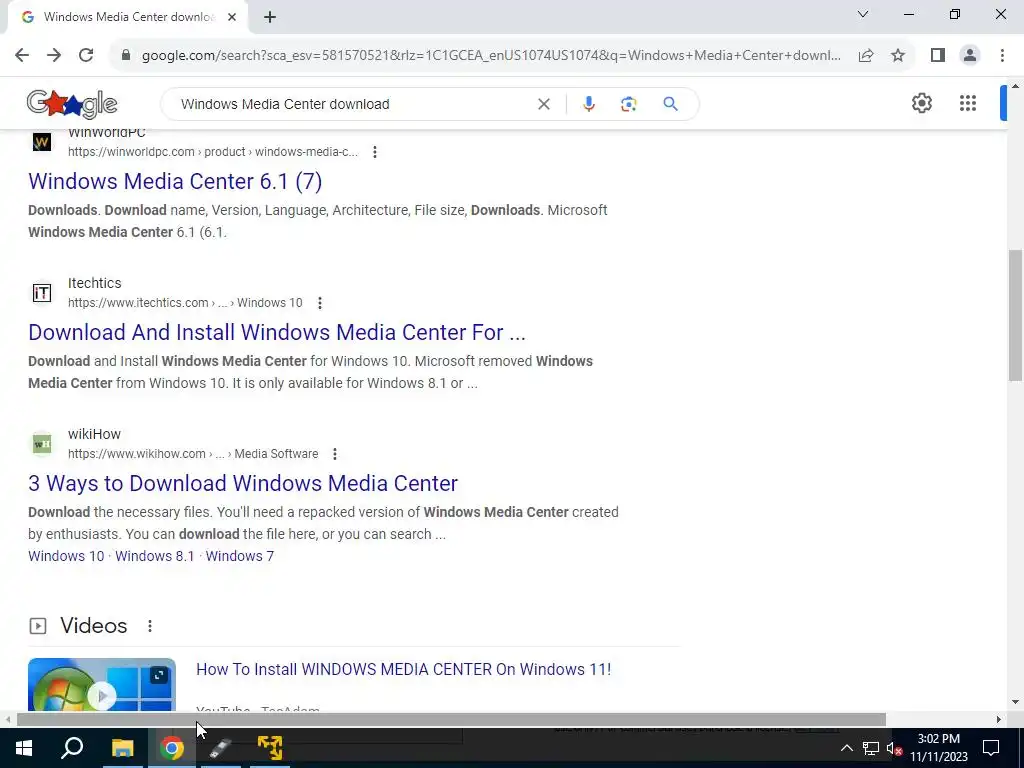Open How To Install WINDOWS MEDIA CENTER video
Screen dimensions: 1024x768
point(404,669)
